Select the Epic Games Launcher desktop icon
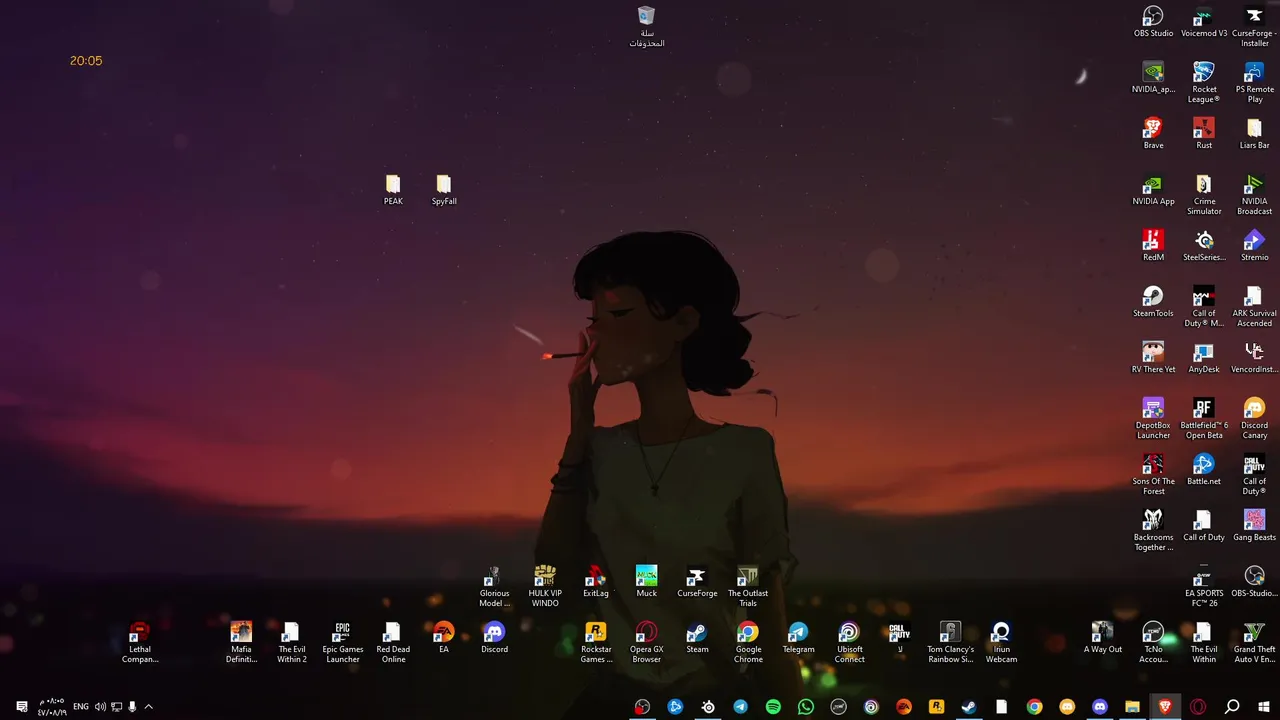This screenshot has width=1280, height=720. (342, 642)
